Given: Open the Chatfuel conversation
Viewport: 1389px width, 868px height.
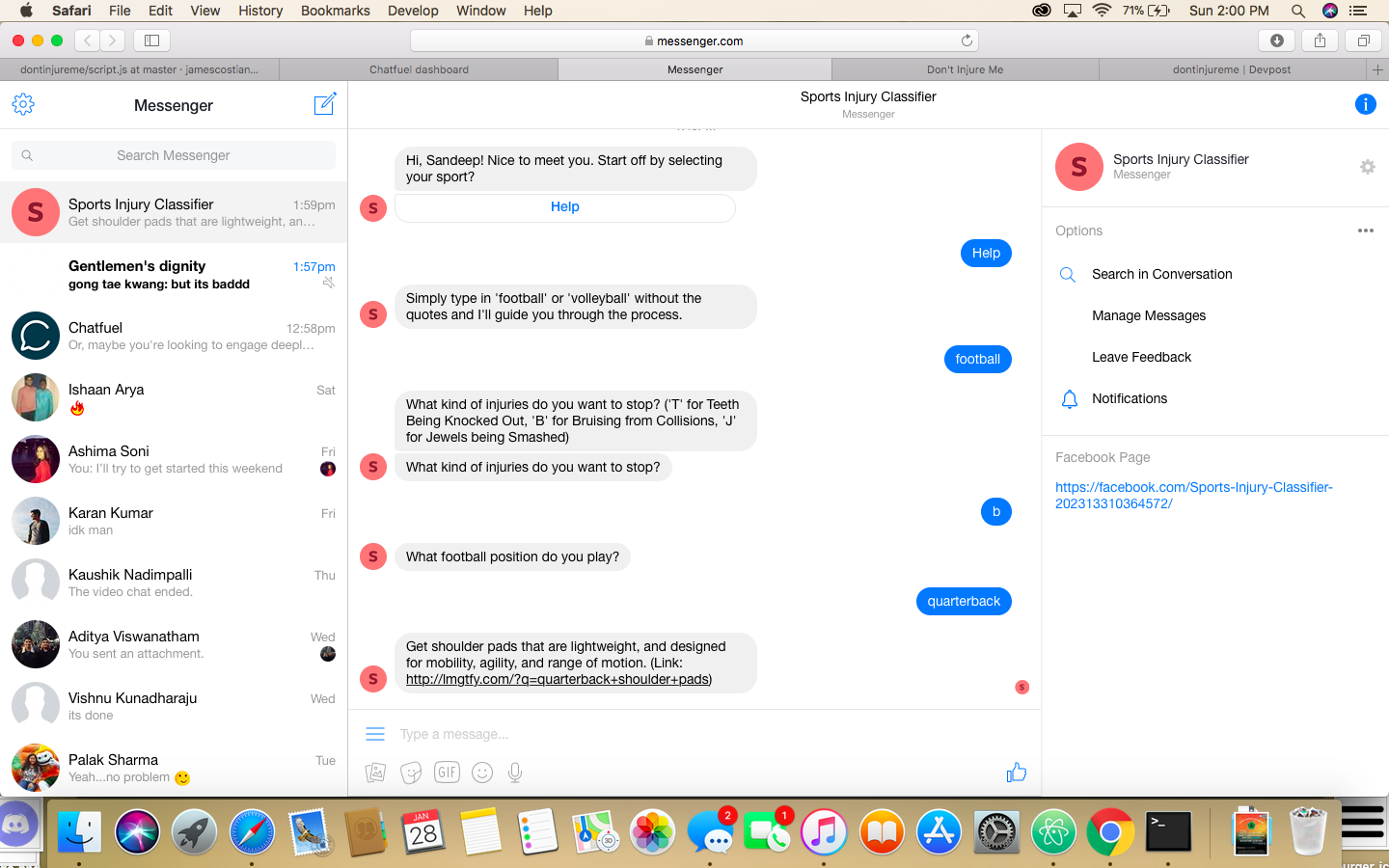Looking at the screenshot, I should [x=174, y=336].
